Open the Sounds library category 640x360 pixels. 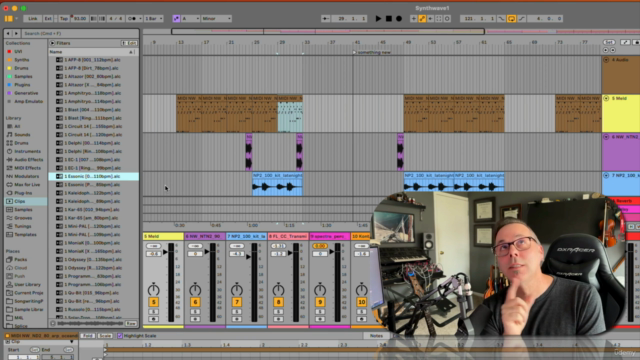22,135
